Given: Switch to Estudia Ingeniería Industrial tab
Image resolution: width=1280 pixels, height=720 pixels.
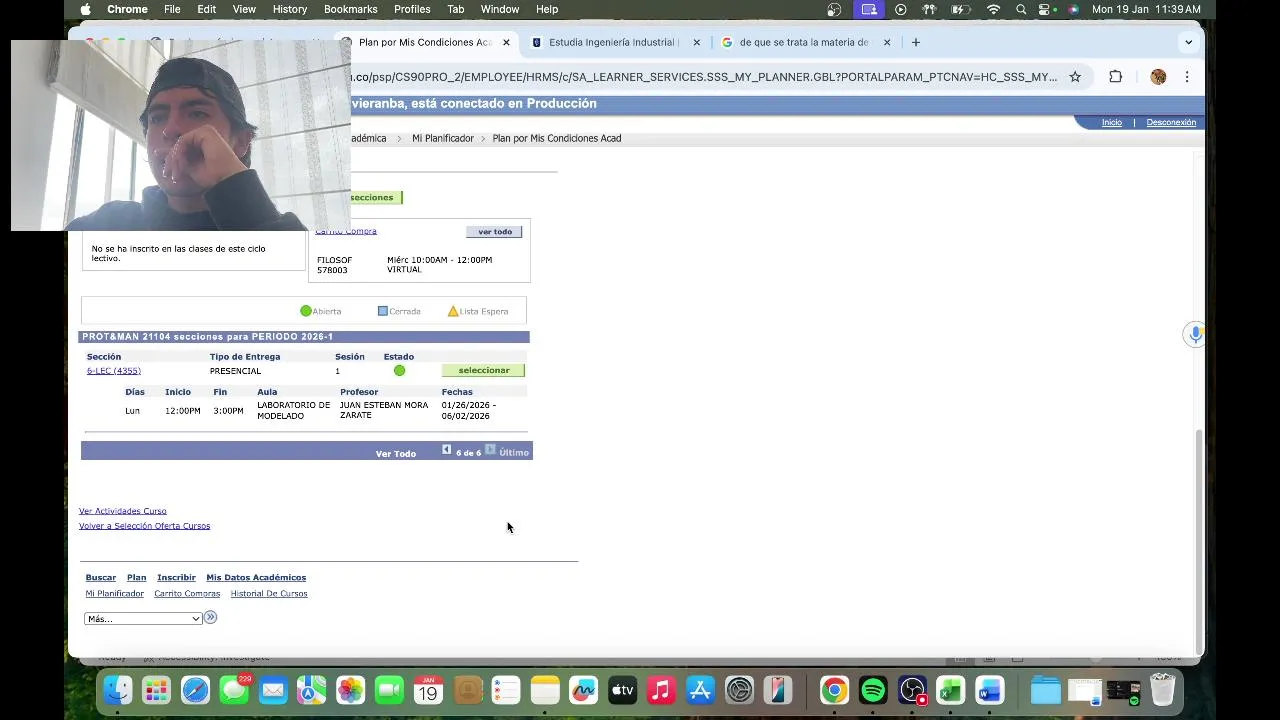Looking at the screenshot, I should pyautogui.click(x=614, y=42).
